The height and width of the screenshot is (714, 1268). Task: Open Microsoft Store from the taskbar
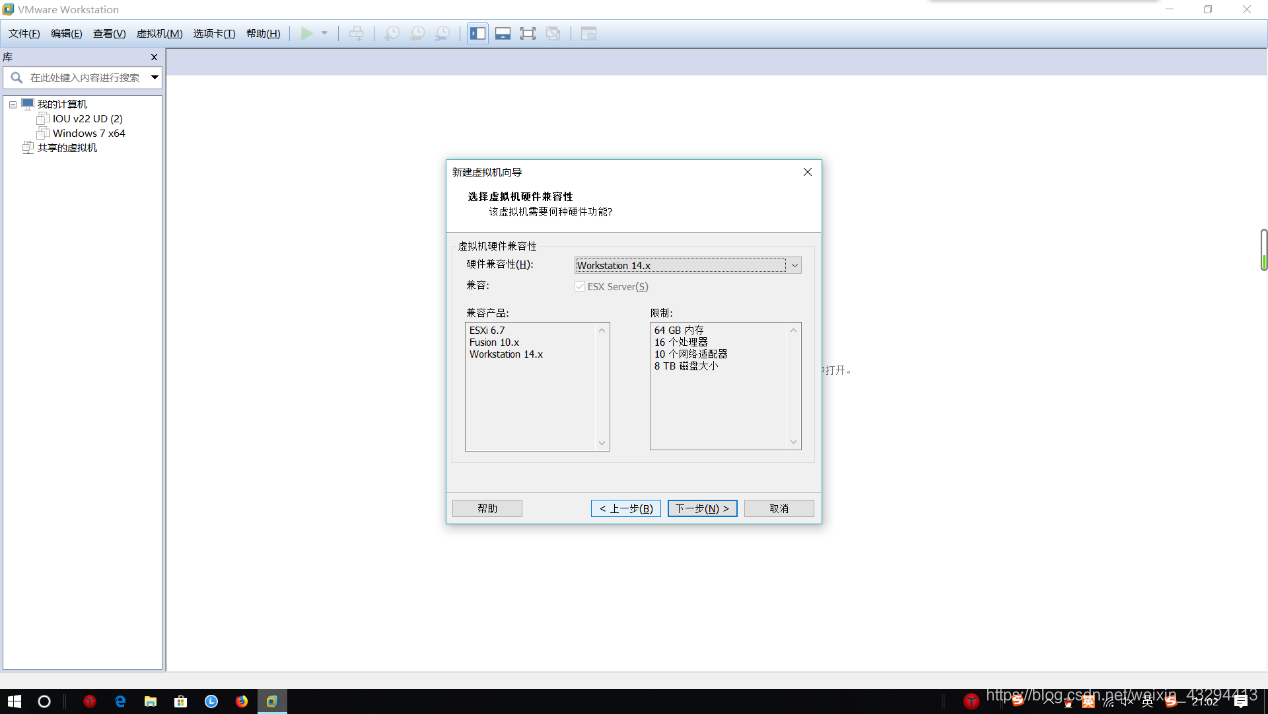pyautogui.click(x=181, y=702)
